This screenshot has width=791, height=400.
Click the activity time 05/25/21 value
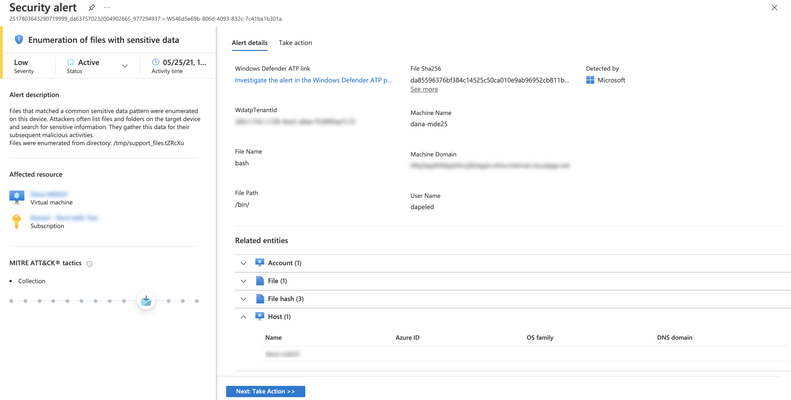(x=184, y=63)
